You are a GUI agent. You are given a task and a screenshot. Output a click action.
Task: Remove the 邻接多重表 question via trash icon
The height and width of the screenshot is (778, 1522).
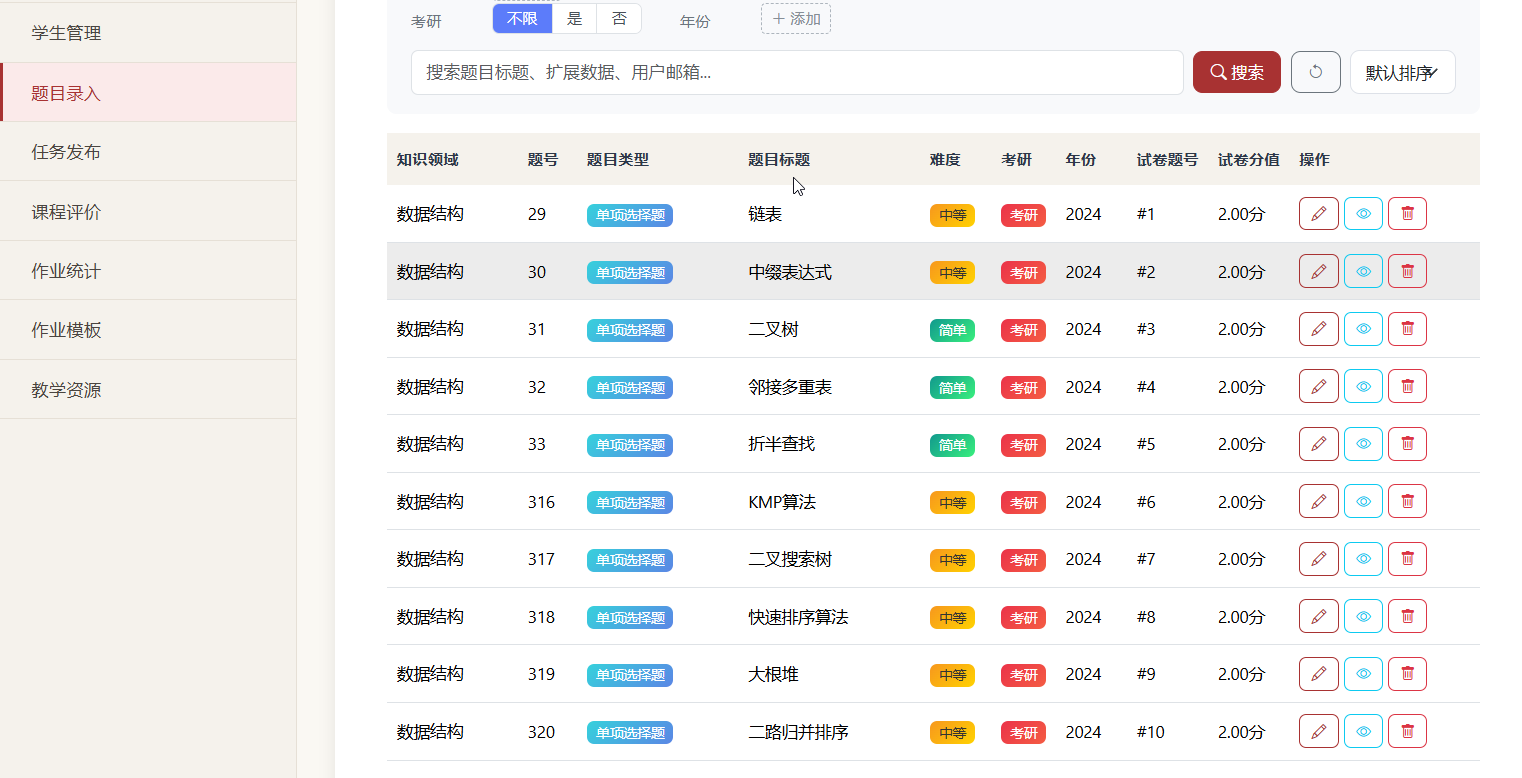pos(1407,386)
